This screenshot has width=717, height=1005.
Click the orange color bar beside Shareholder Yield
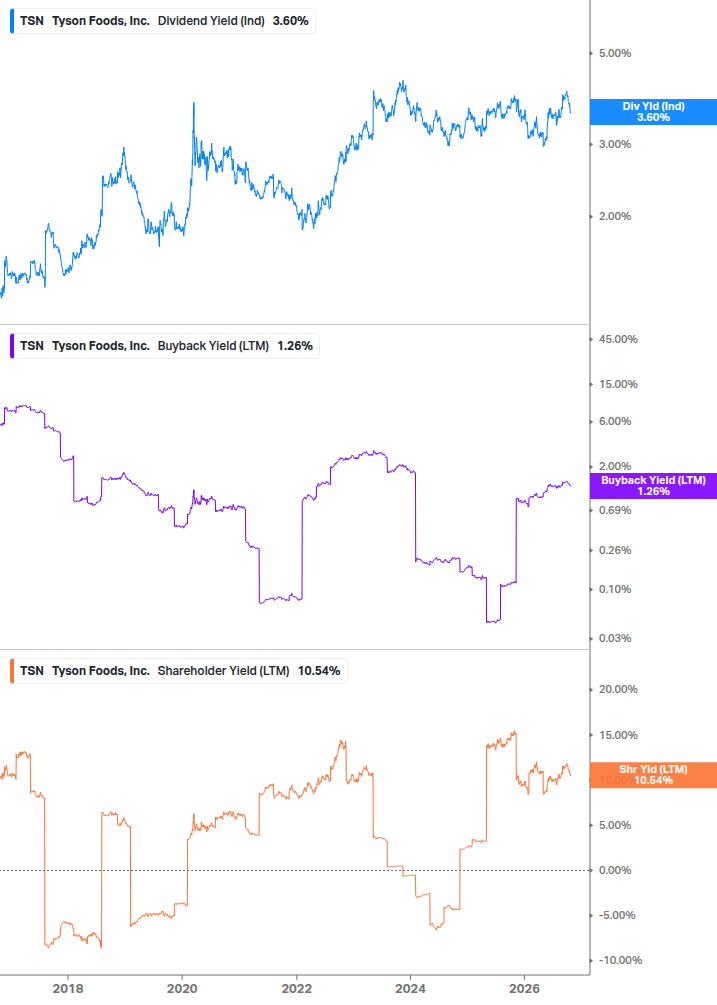[12, 671]
